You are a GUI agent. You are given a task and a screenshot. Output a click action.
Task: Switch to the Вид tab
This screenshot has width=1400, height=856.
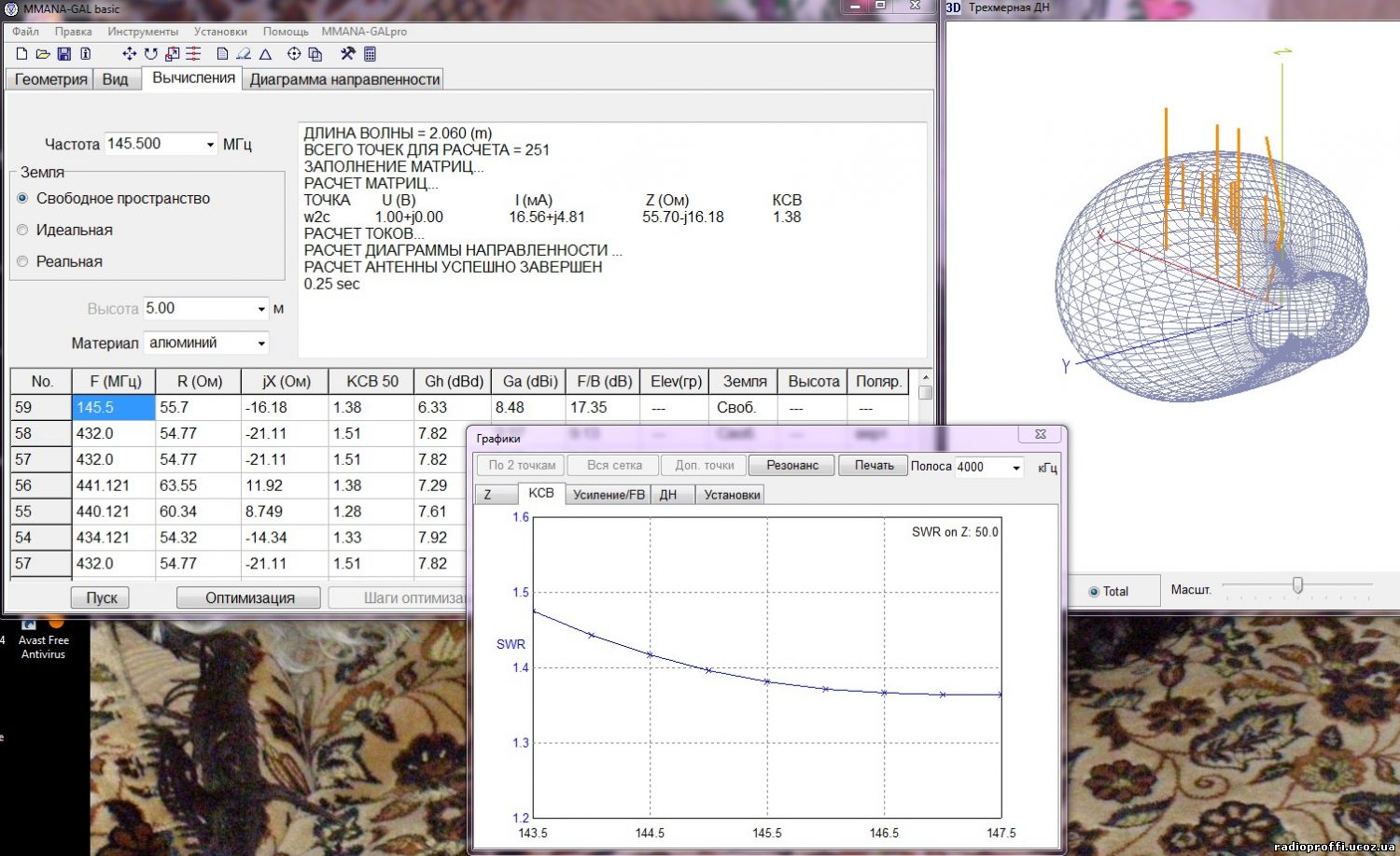[x=115, y=79]
